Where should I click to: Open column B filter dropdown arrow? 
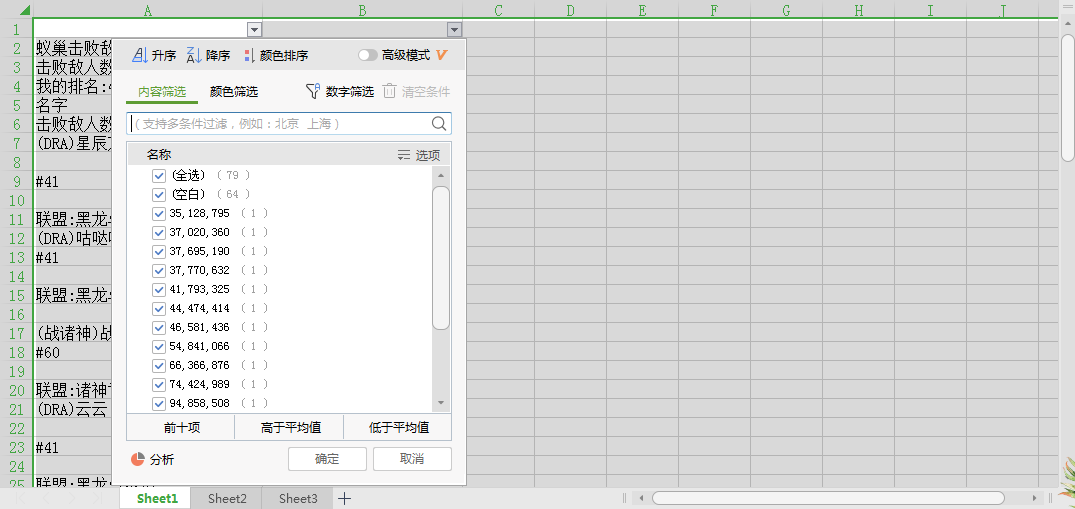(x=455, y=30)
